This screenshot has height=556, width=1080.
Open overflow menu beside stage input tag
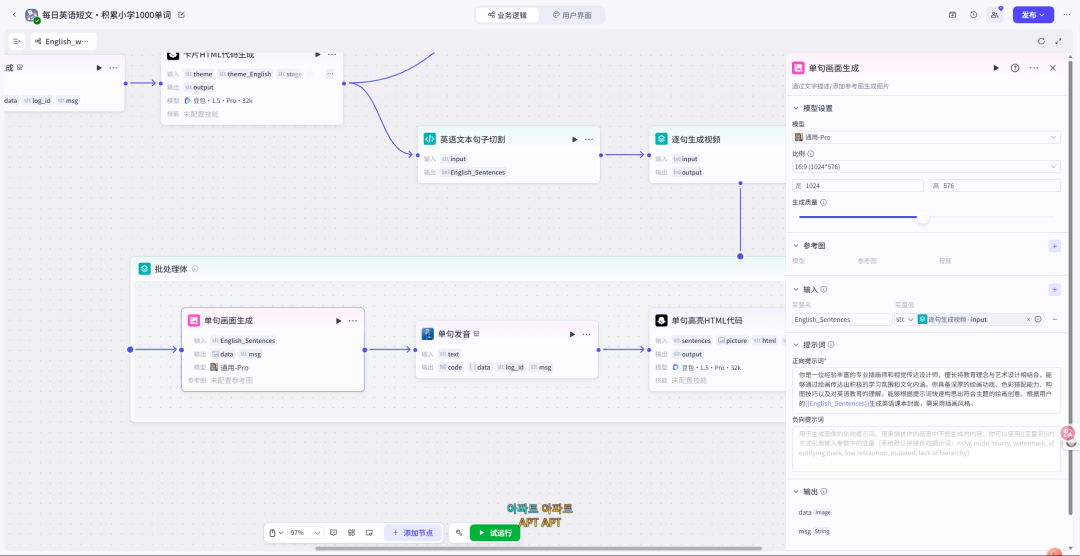[x=330, y=74]
